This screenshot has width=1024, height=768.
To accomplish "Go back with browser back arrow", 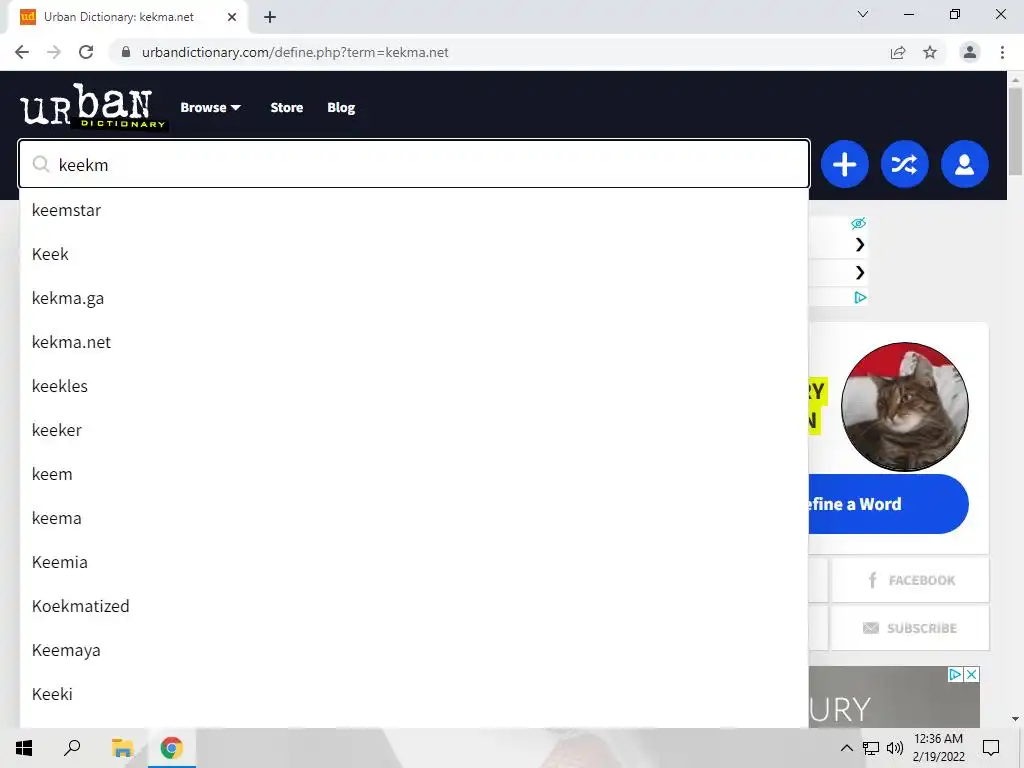I will click(x=22, y=52).
